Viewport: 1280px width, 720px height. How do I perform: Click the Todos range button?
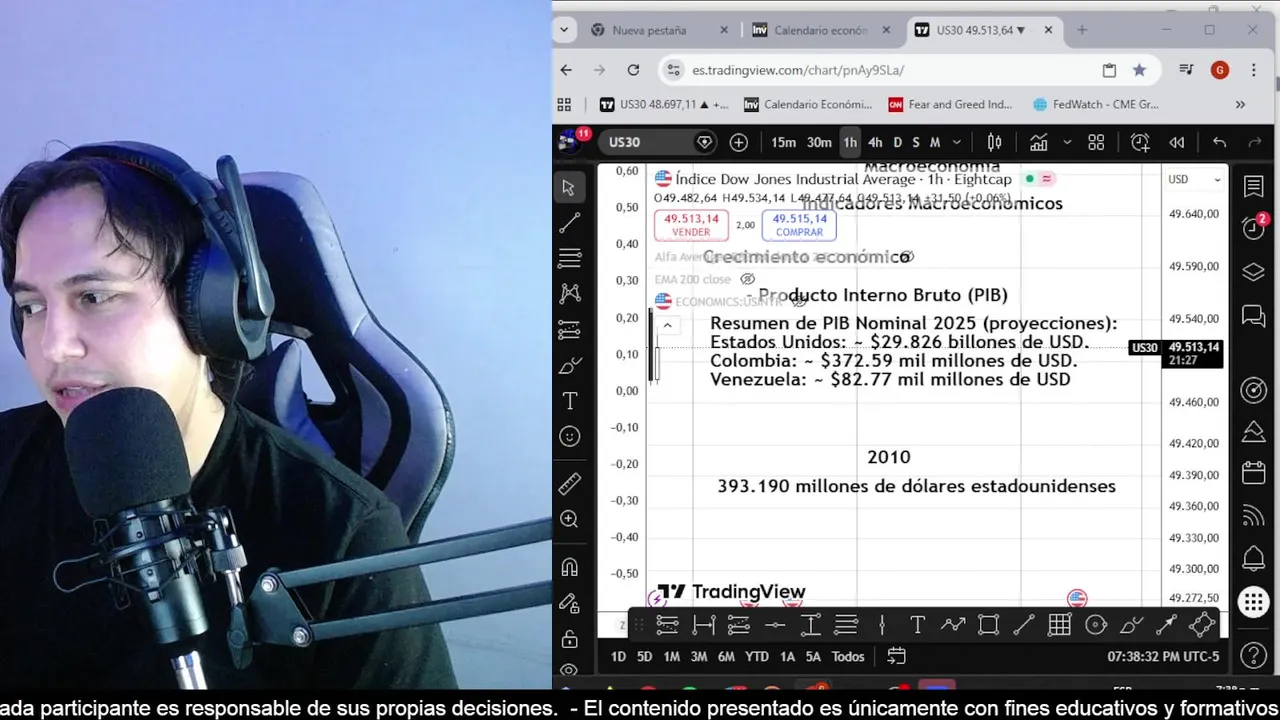(848, 656)
